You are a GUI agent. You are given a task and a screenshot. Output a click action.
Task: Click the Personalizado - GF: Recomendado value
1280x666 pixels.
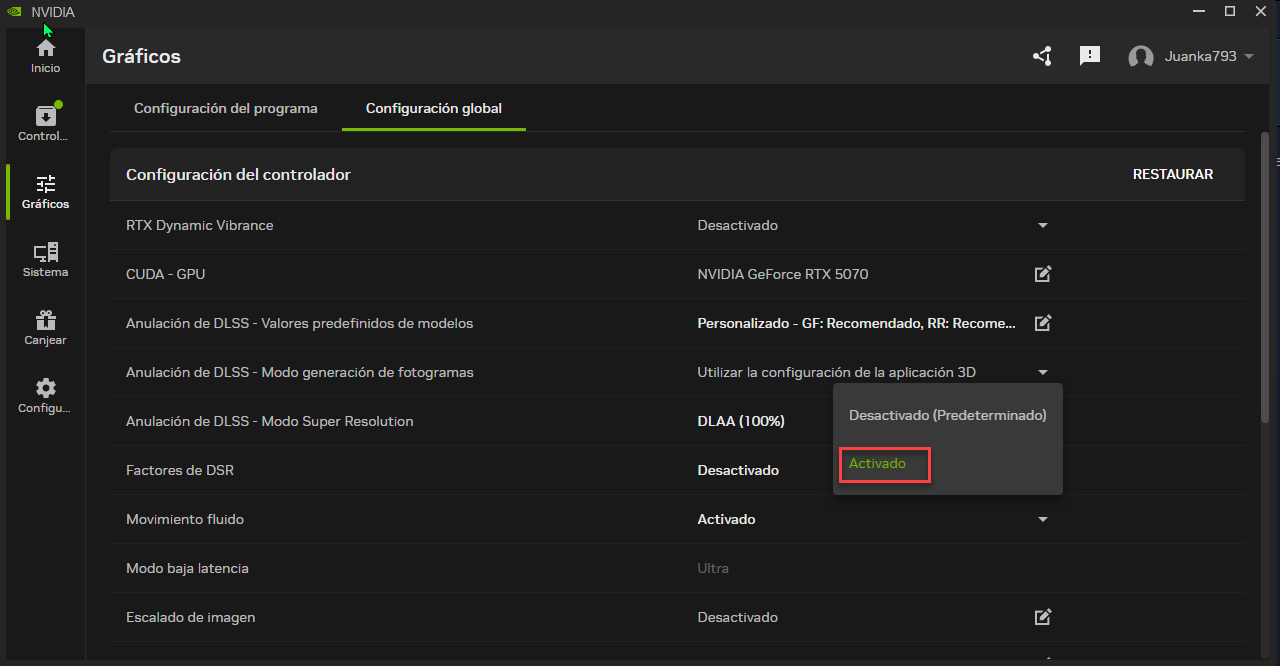tap(857, 323)
